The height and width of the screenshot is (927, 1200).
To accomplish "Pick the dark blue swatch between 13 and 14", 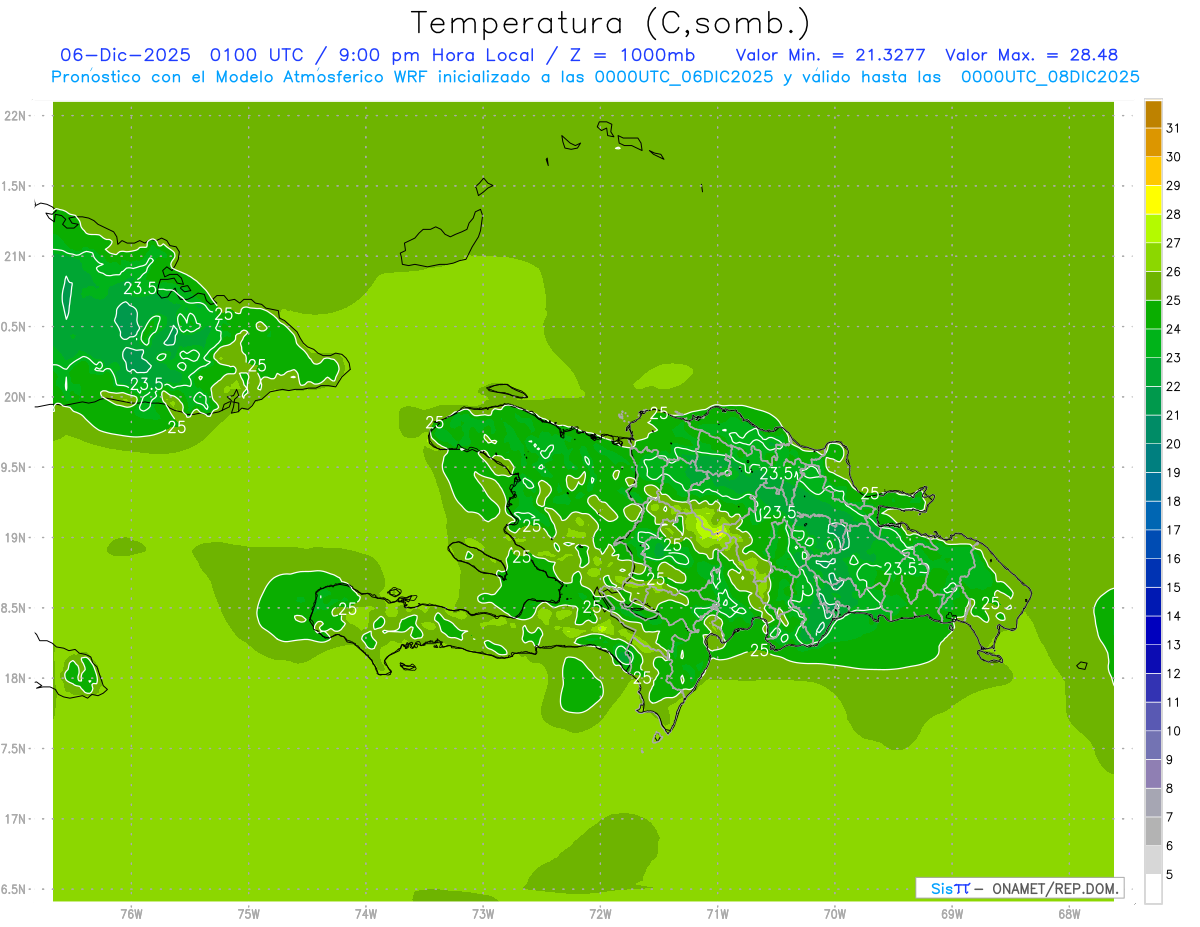I will [1153, 630].
